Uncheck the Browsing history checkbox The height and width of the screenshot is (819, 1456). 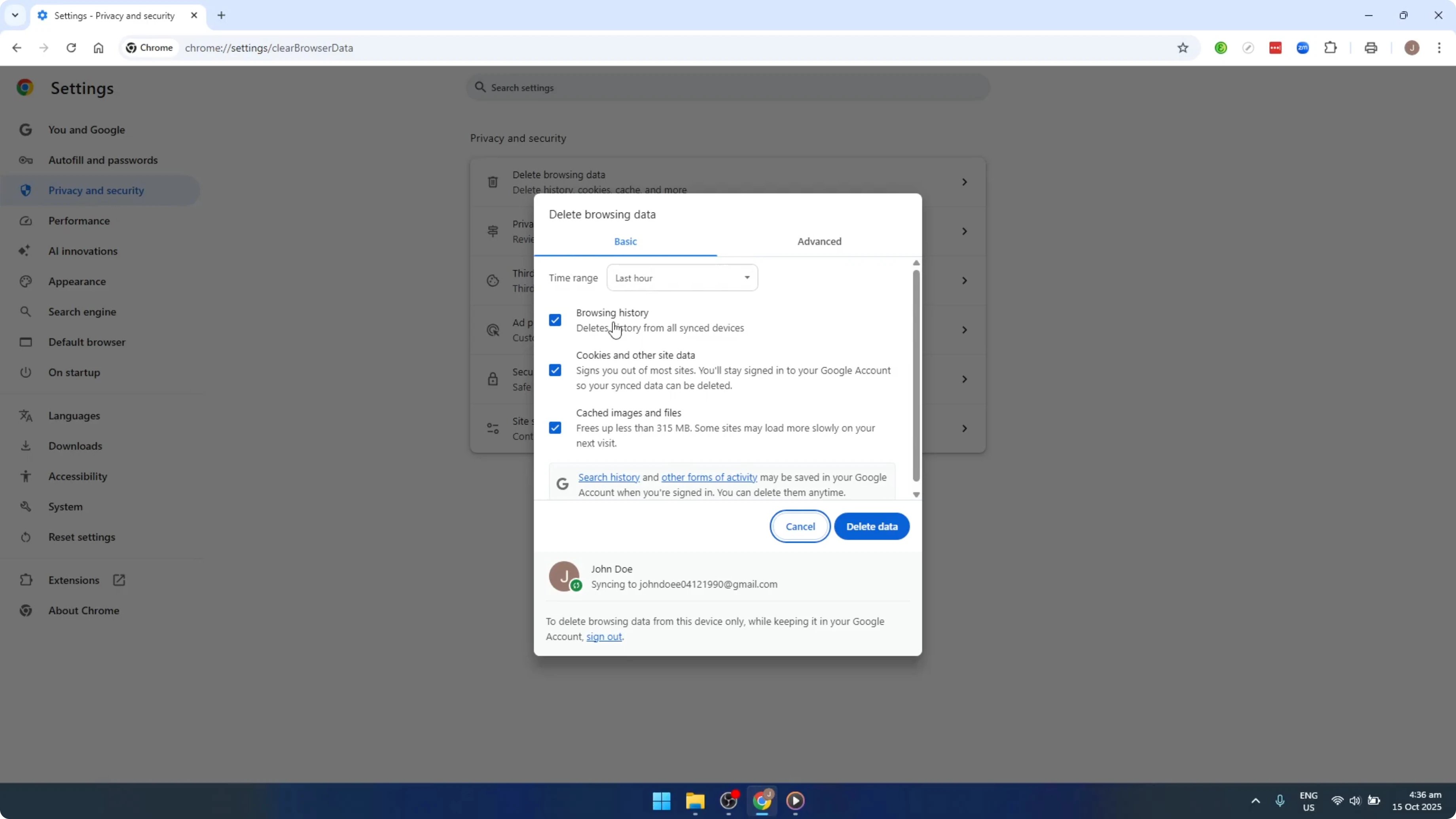[x=555, y=320]
